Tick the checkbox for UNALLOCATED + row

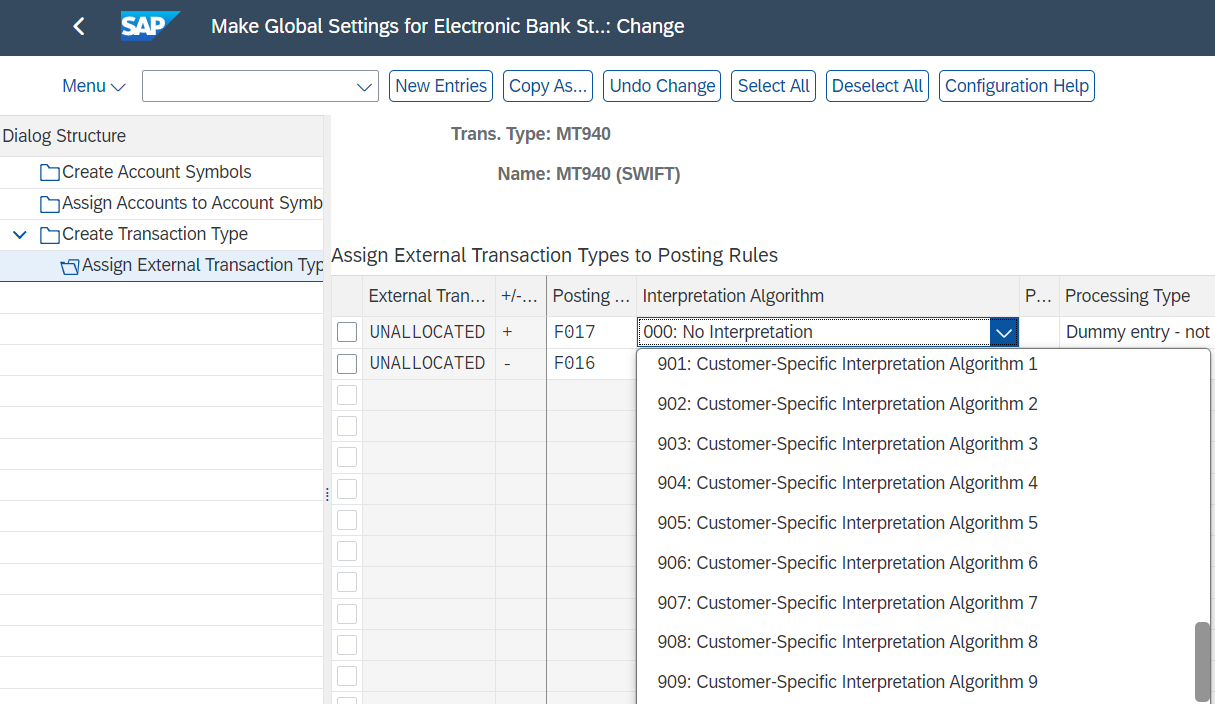347,332
